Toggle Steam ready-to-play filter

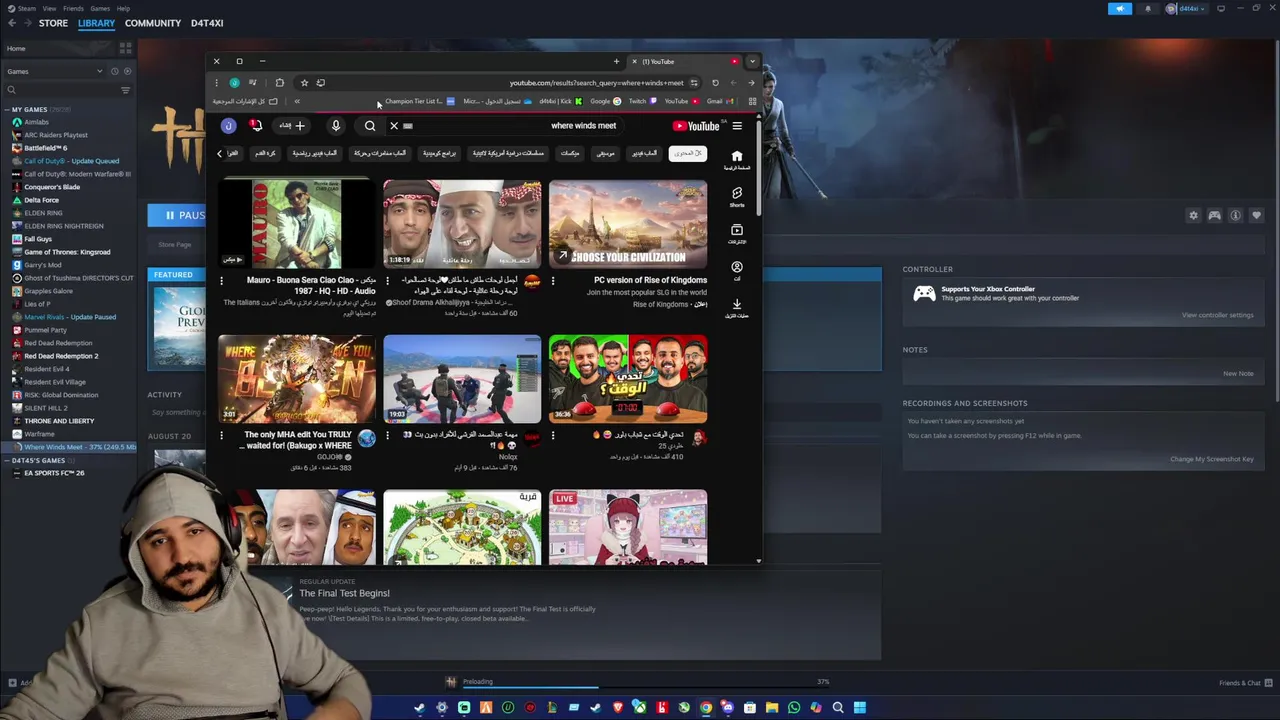[126, 71]
